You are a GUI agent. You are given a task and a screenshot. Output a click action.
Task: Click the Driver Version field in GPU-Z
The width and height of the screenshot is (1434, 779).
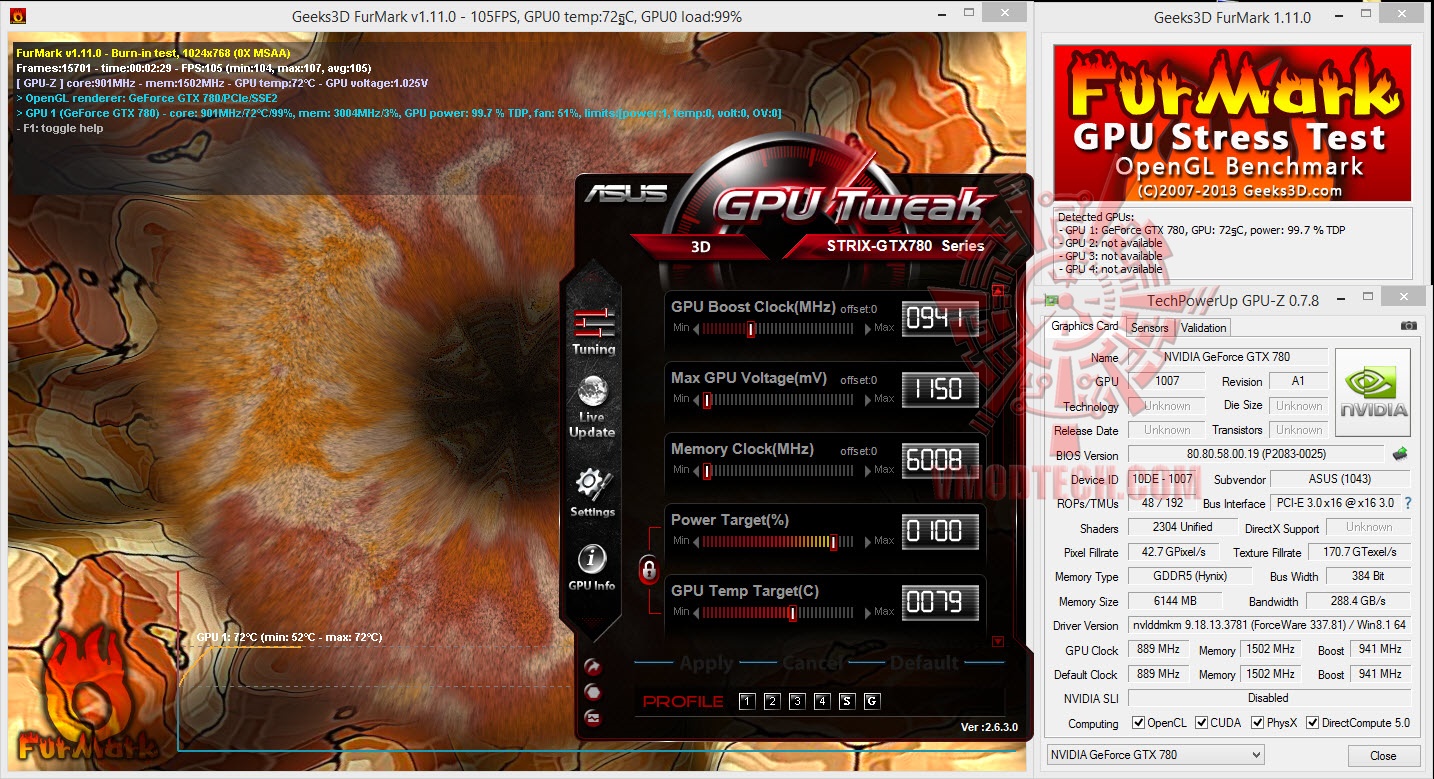point(1269,625)
